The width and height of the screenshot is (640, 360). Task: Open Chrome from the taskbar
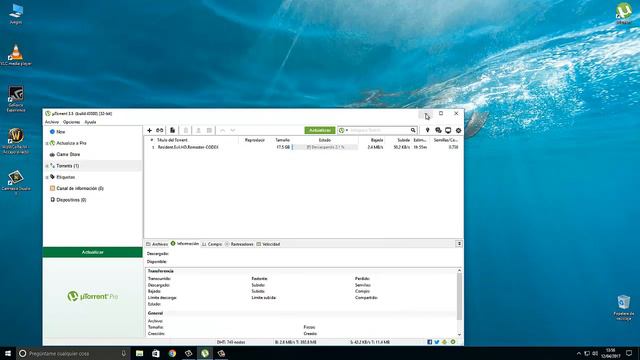172,353
